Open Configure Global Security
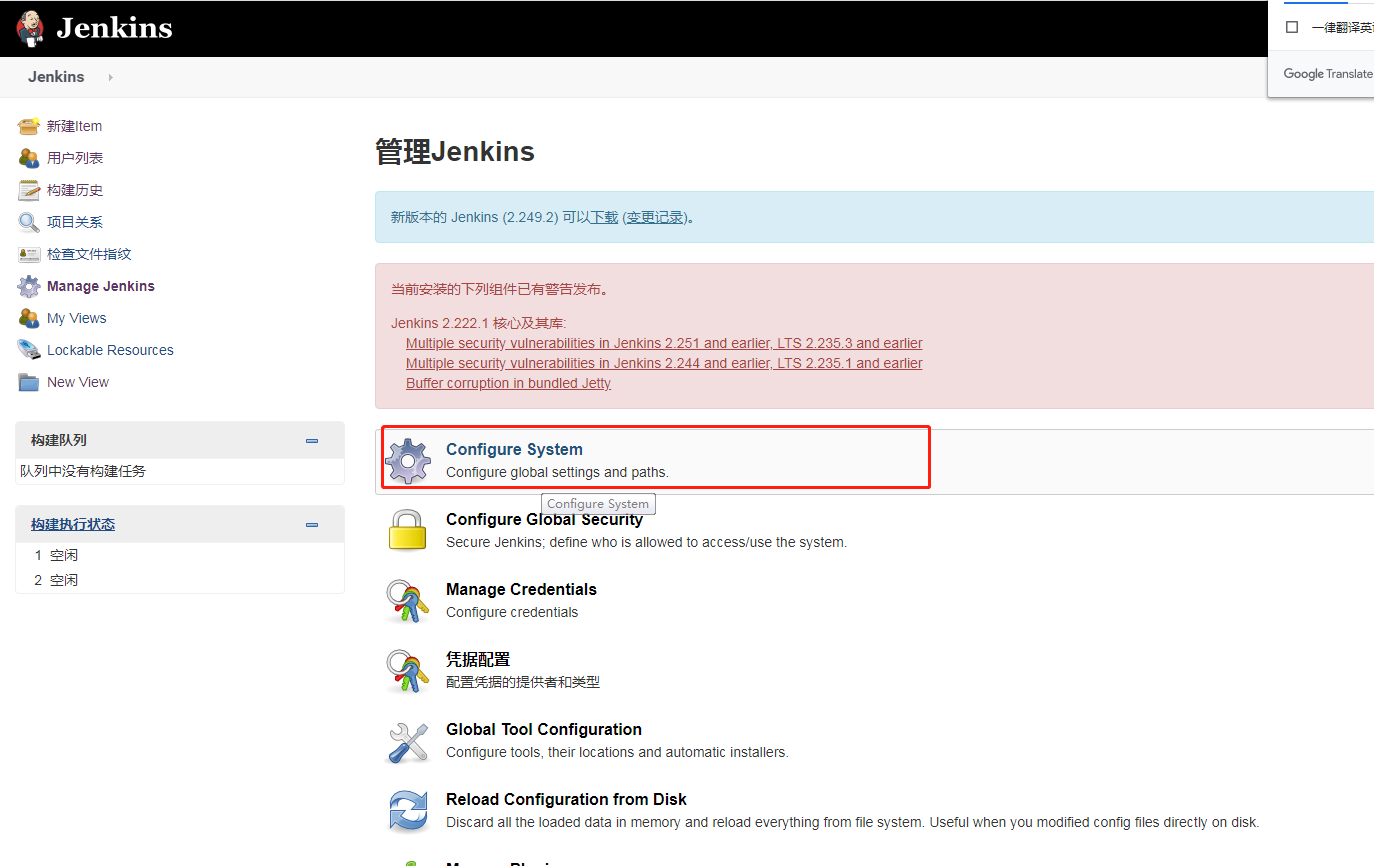The height and width of the screenshot is (866, 1374). 544,519
